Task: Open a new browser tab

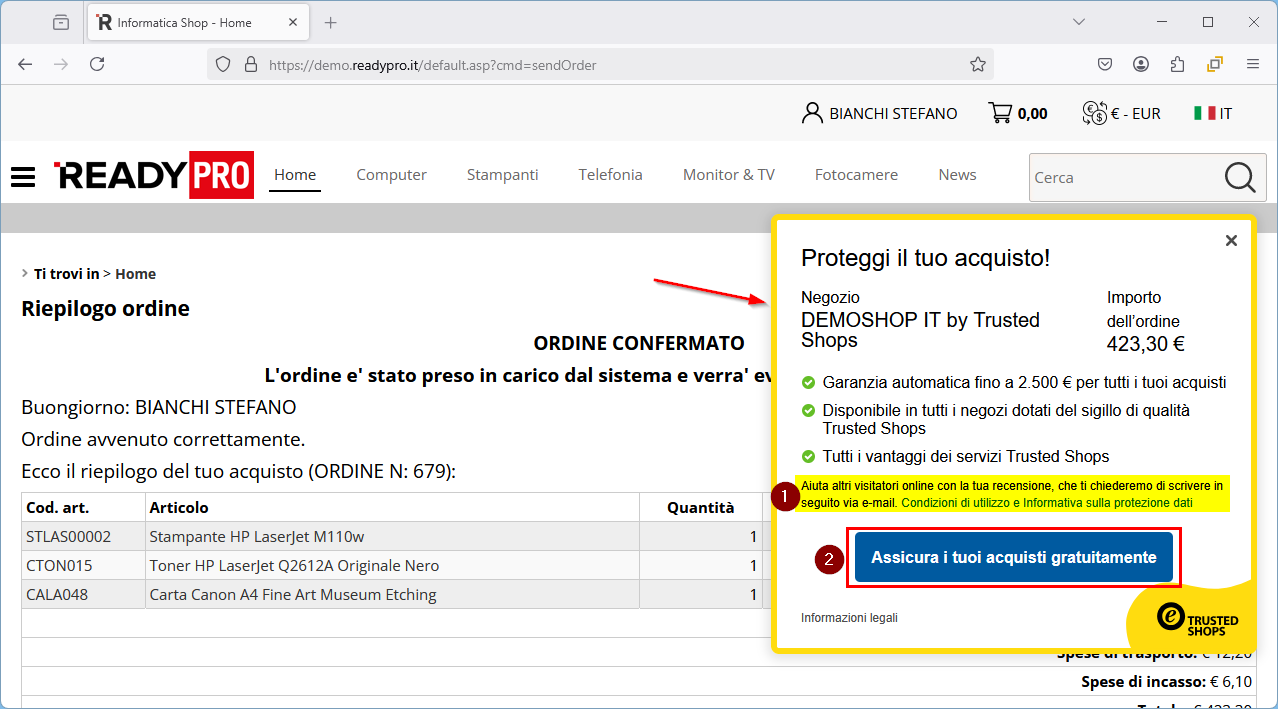Action: click(331, 22)
